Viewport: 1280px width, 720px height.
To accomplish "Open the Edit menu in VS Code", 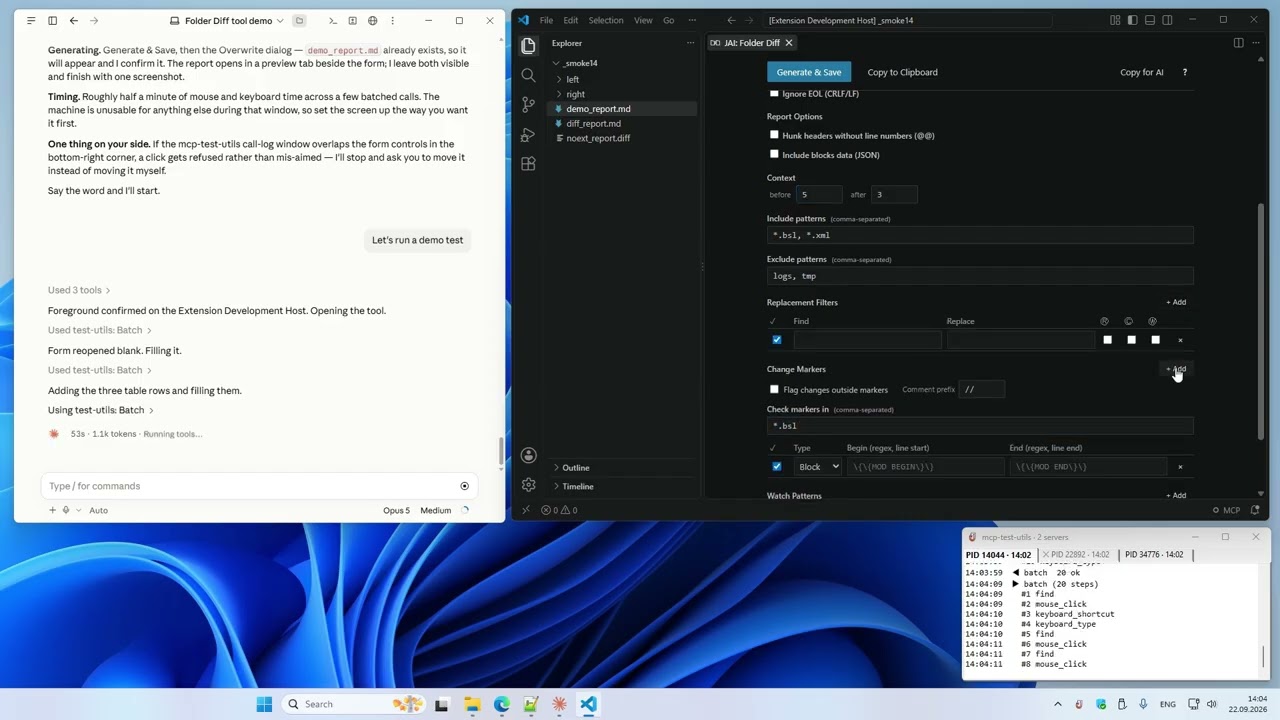I will (570, 20).
